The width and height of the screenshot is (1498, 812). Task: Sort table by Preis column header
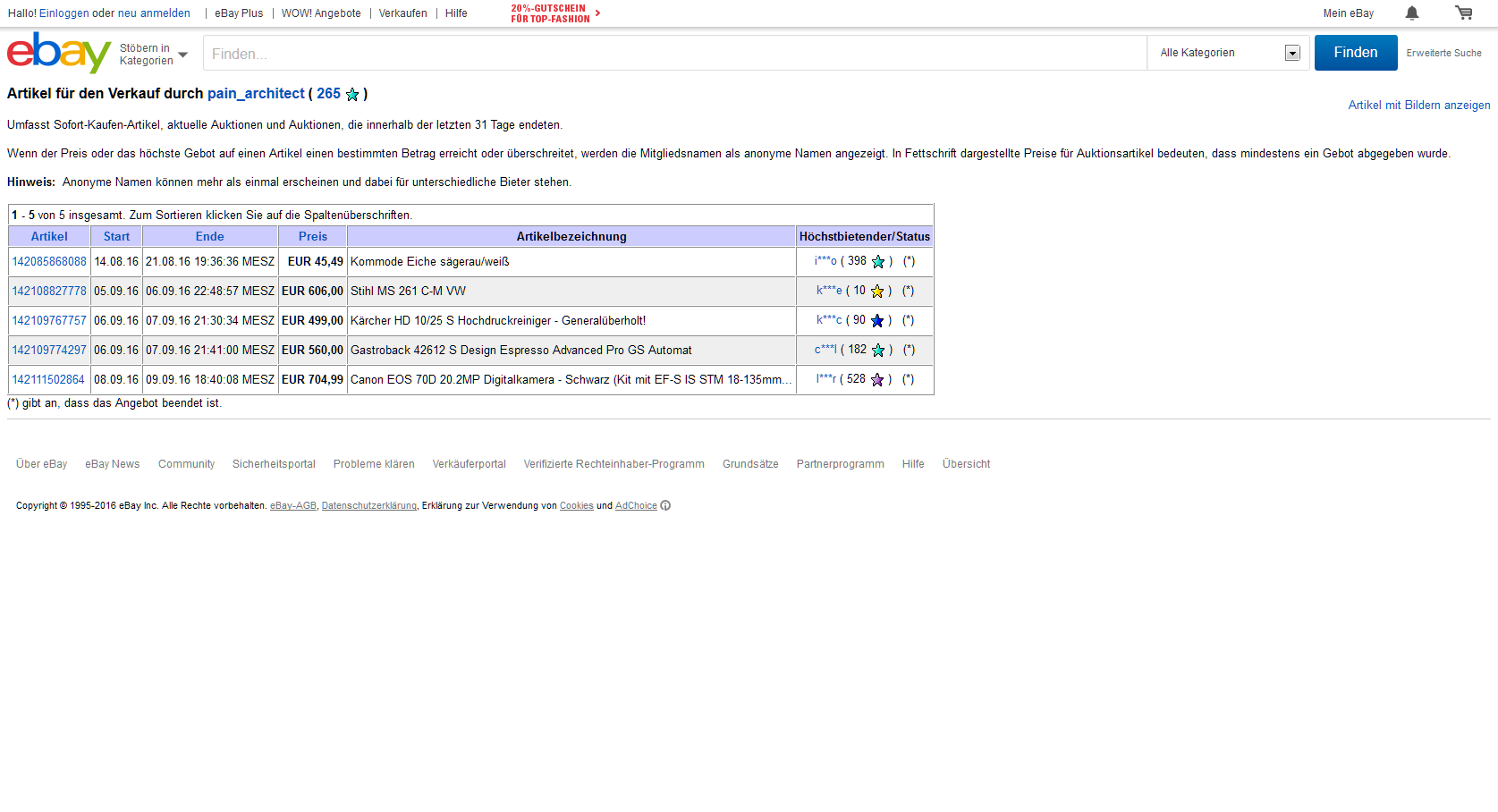pyautogui.click(x=313, y=237)
